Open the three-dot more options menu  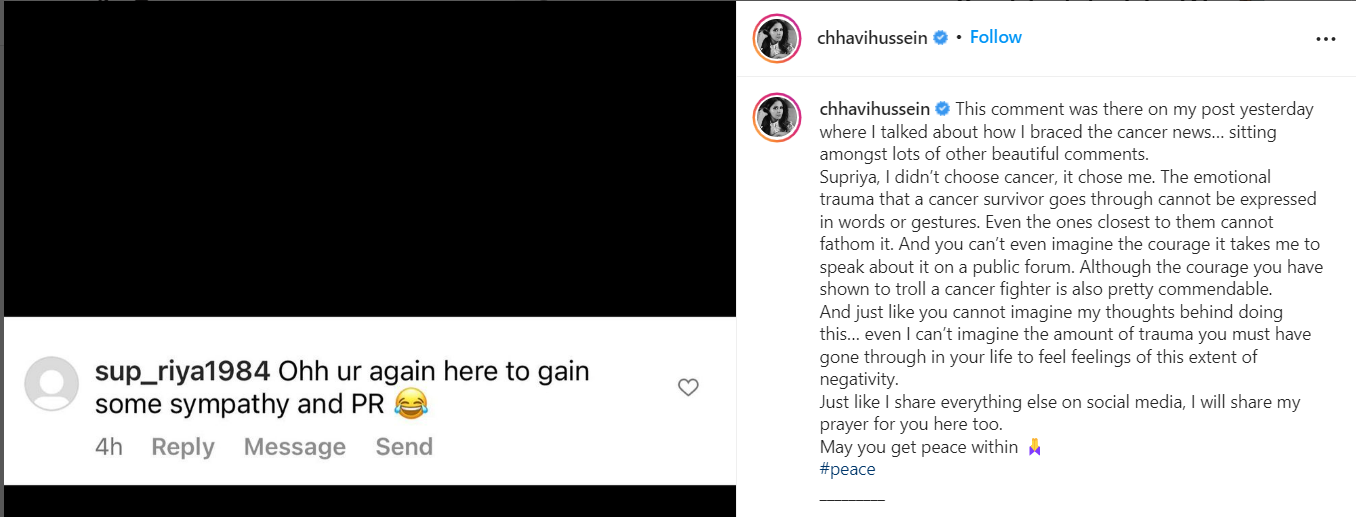1325,39
